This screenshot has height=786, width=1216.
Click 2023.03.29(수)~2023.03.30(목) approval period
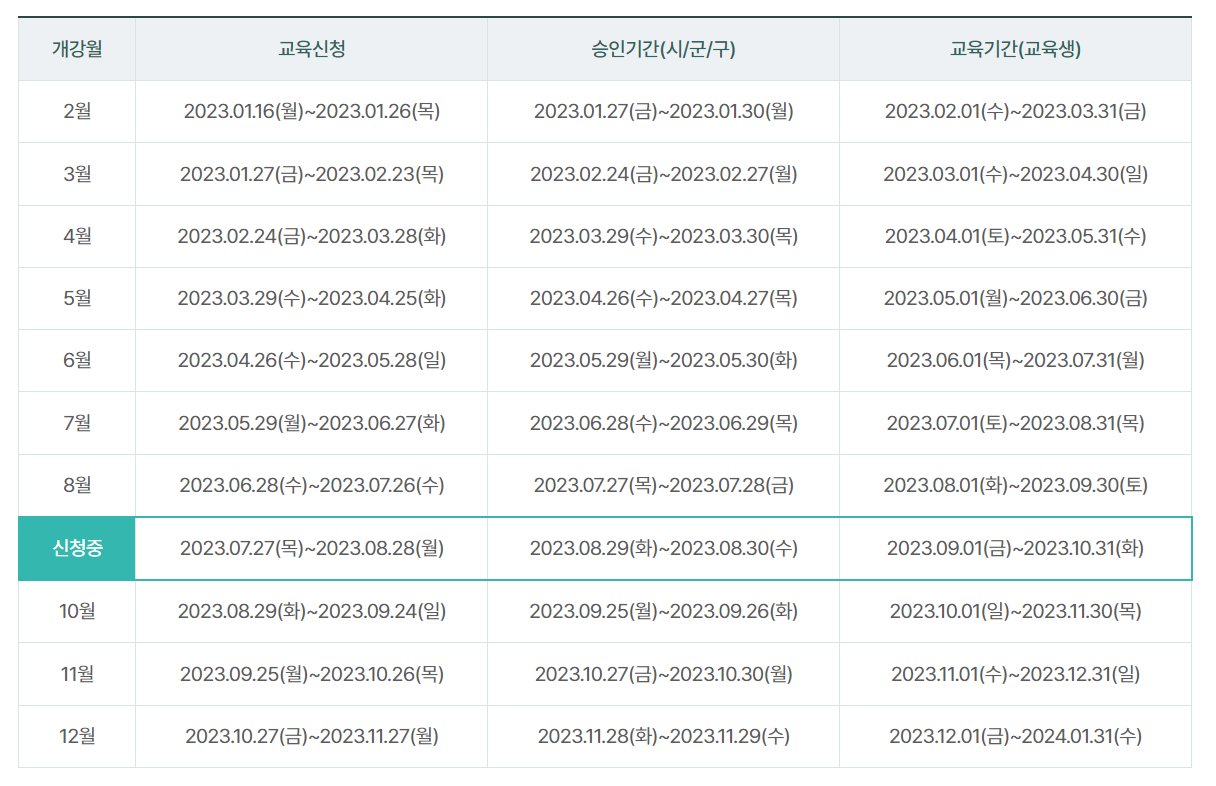(x=663, y=236)
